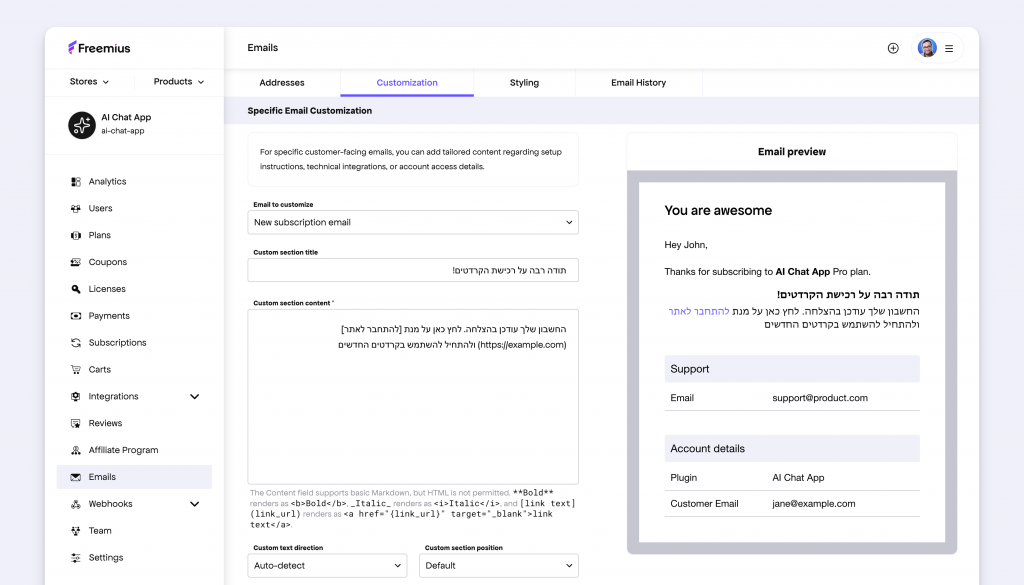Click the Email preview title
The height and width of the screenshot is (585, 1024).
[792, 151]
